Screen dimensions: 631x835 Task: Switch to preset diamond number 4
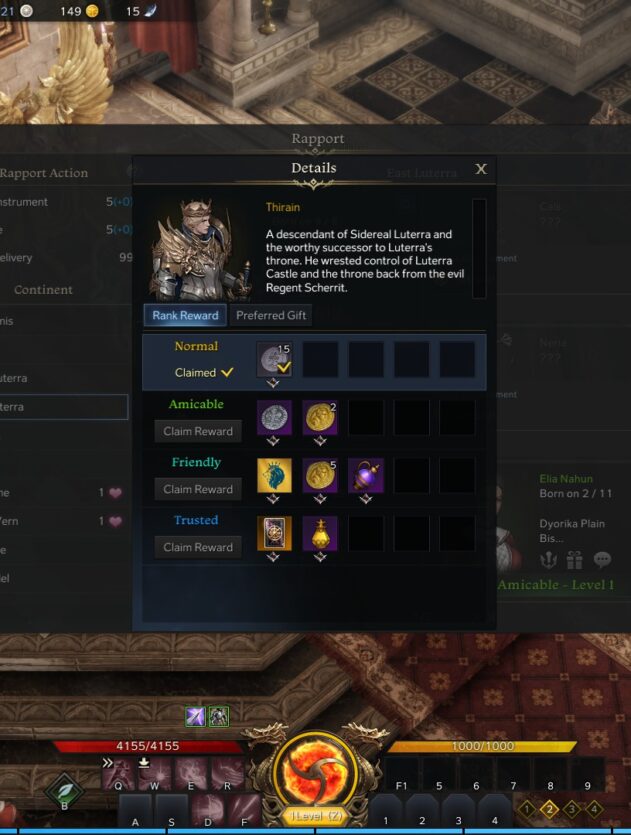(594, 809)
